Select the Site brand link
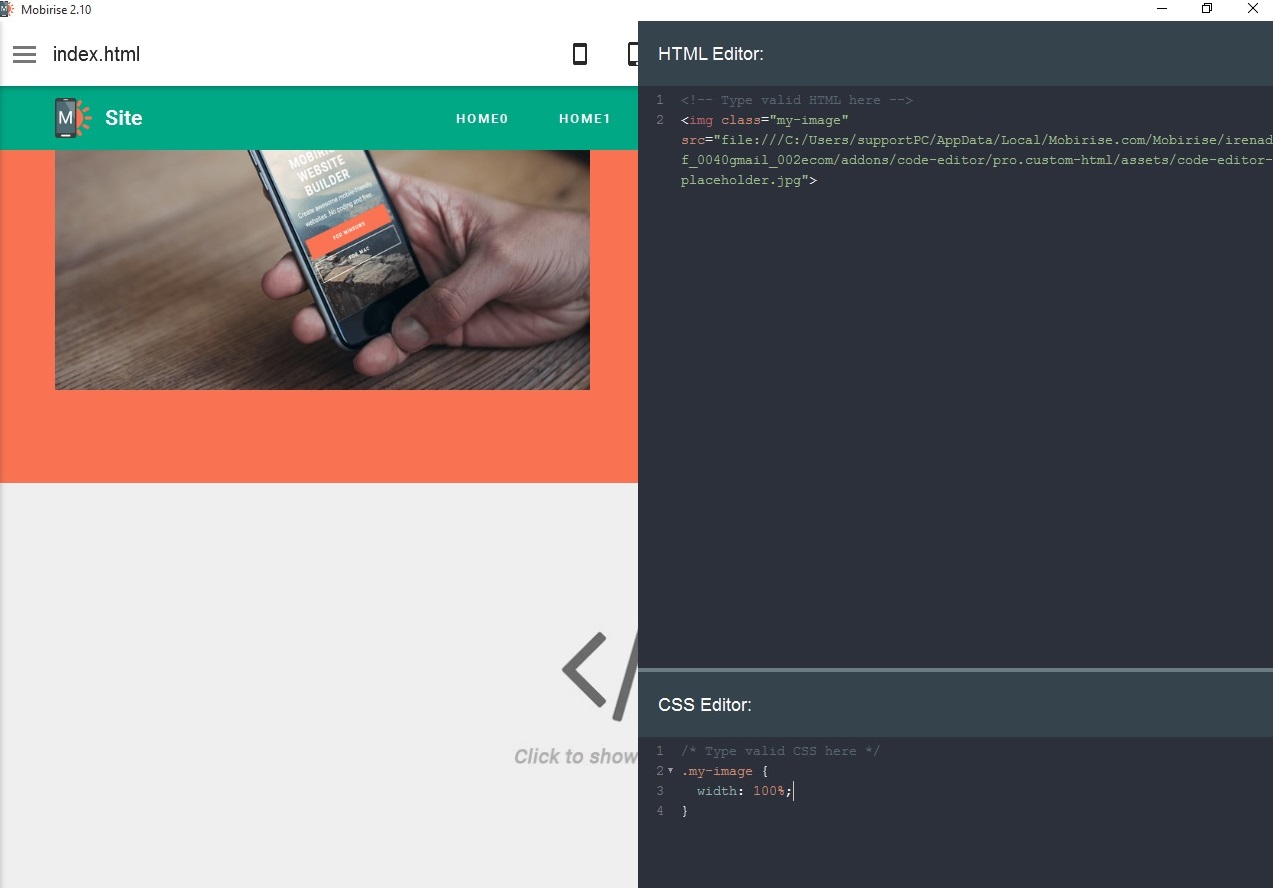 pyautogui.click(x=123, y=118)
